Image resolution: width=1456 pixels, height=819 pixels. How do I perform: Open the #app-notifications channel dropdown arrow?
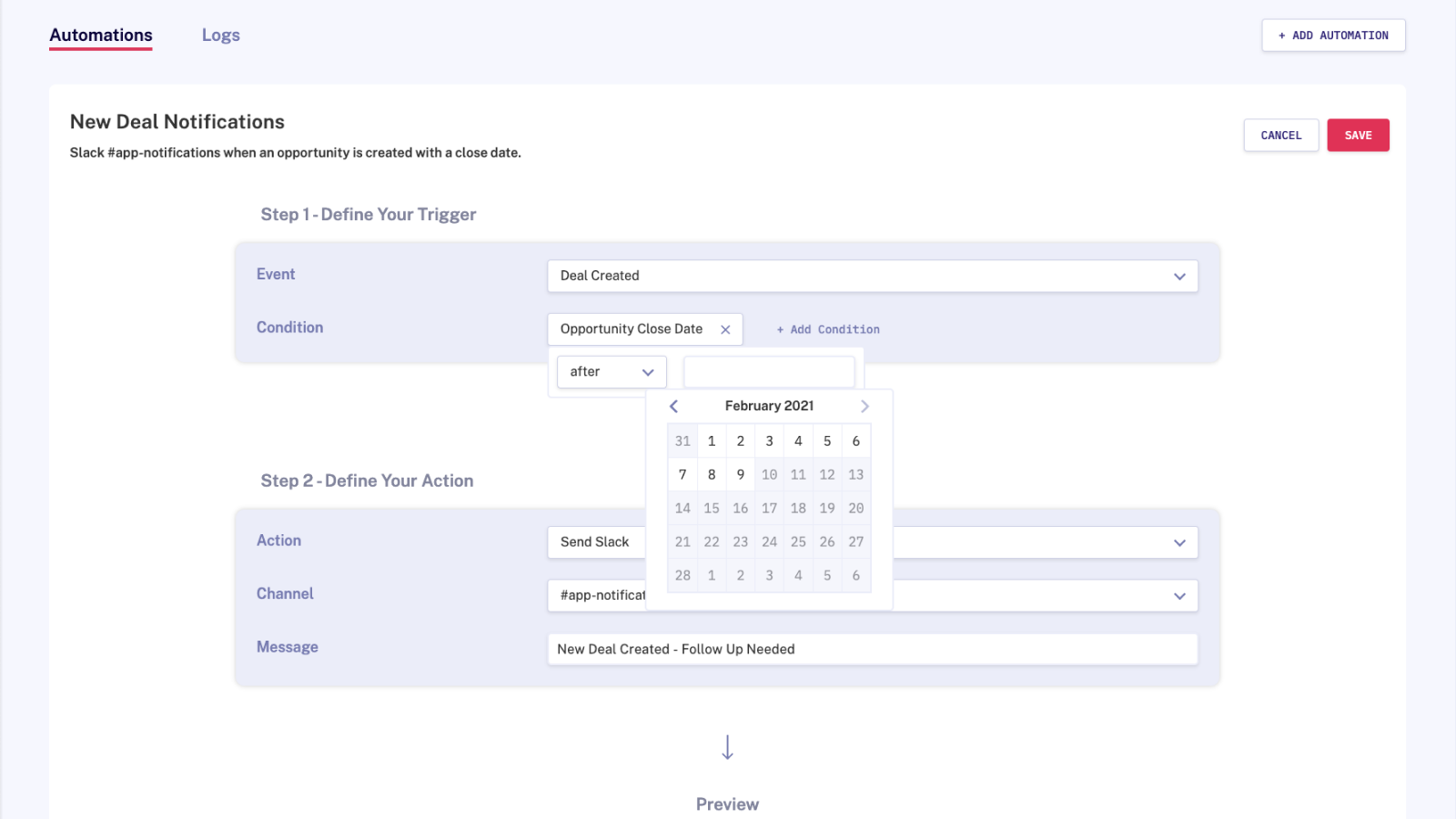coord(1179,596)
